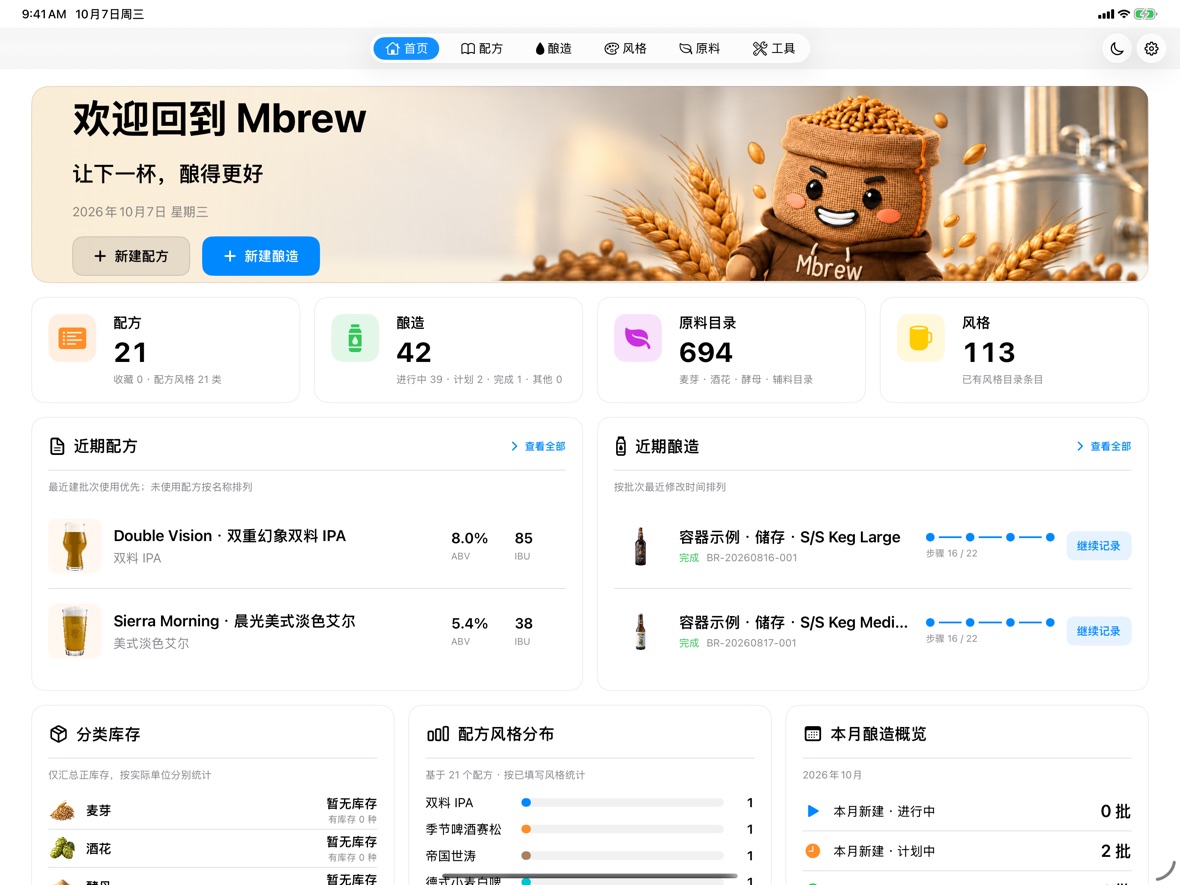This screenshot has height=885, width=1180.
Task: Open settings via gear icon
Action: (x=1151, y=49)
